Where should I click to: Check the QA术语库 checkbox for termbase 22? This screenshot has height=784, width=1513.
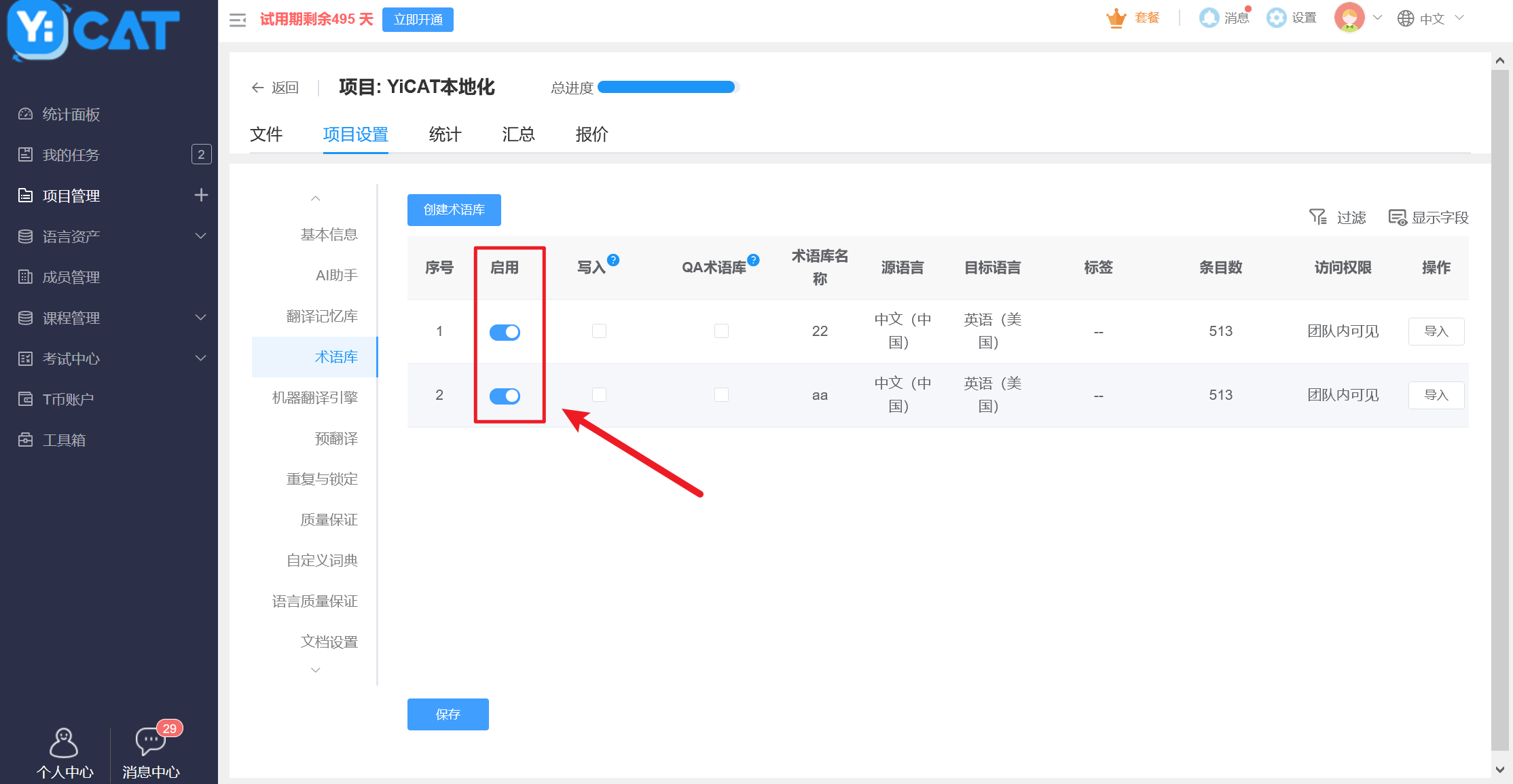(x=721, y=331)
